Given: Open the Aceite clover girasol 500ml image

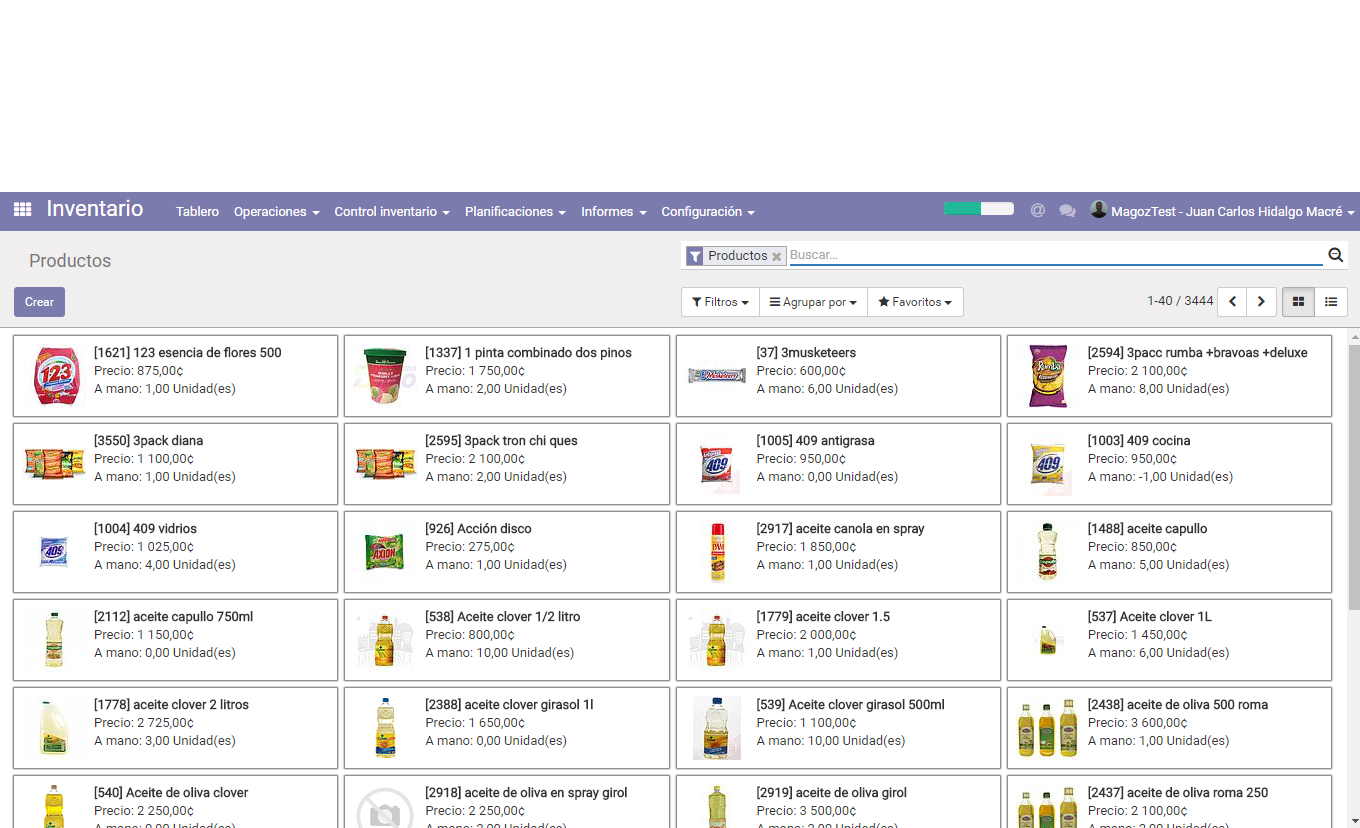Looking at the screenshot, I should [717, 728].
